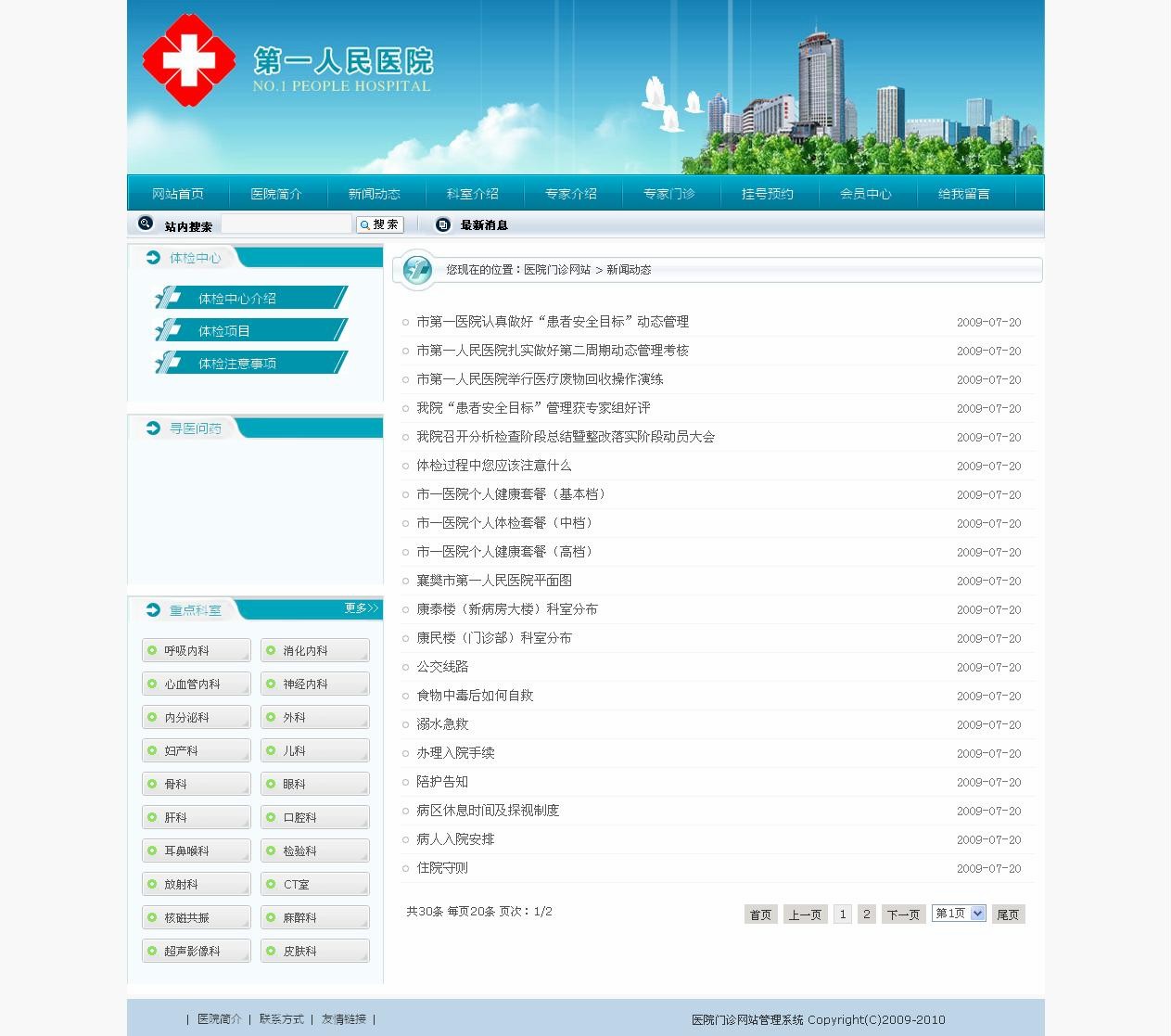Jump to page 2 in pagination
This screenshot has width=1171, height=1036.
tap(866, 914)
